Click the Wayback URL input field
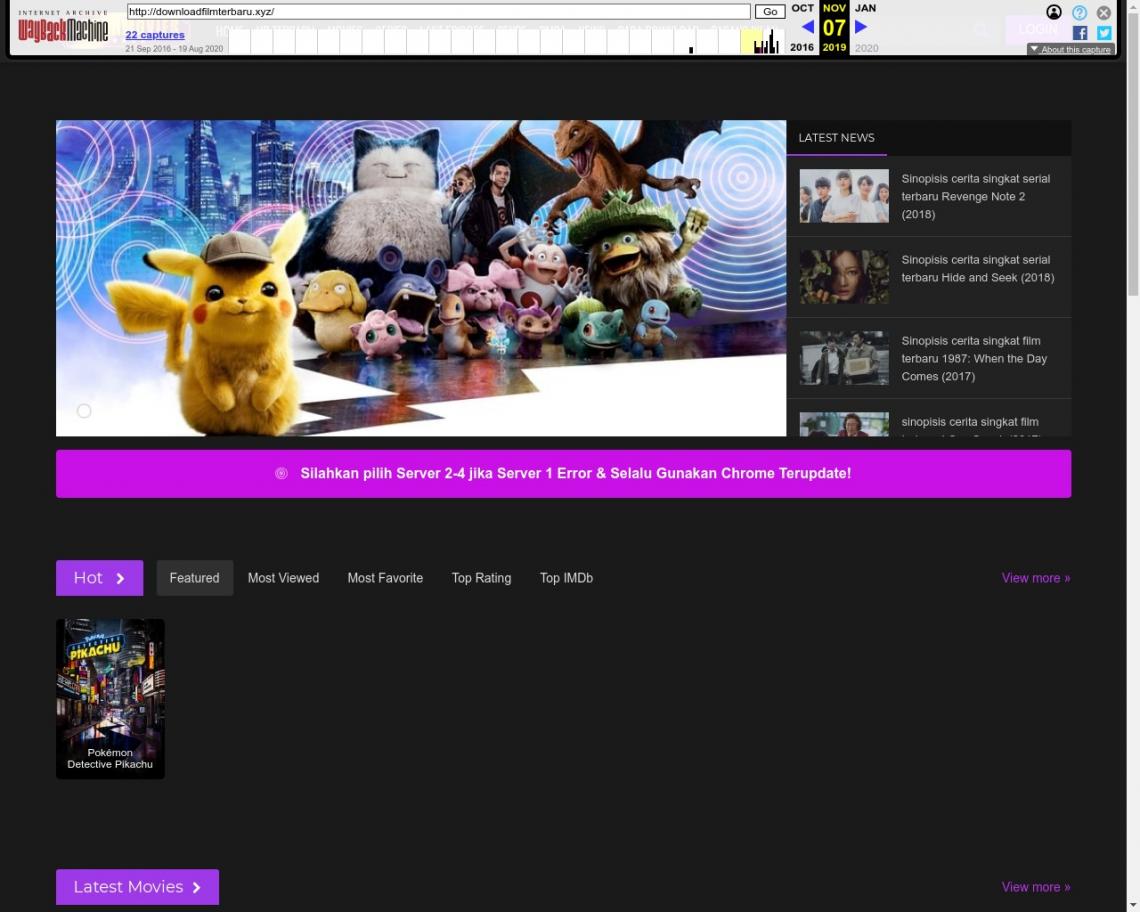This screenshot has height=912, width=1140. coord(438,12)
